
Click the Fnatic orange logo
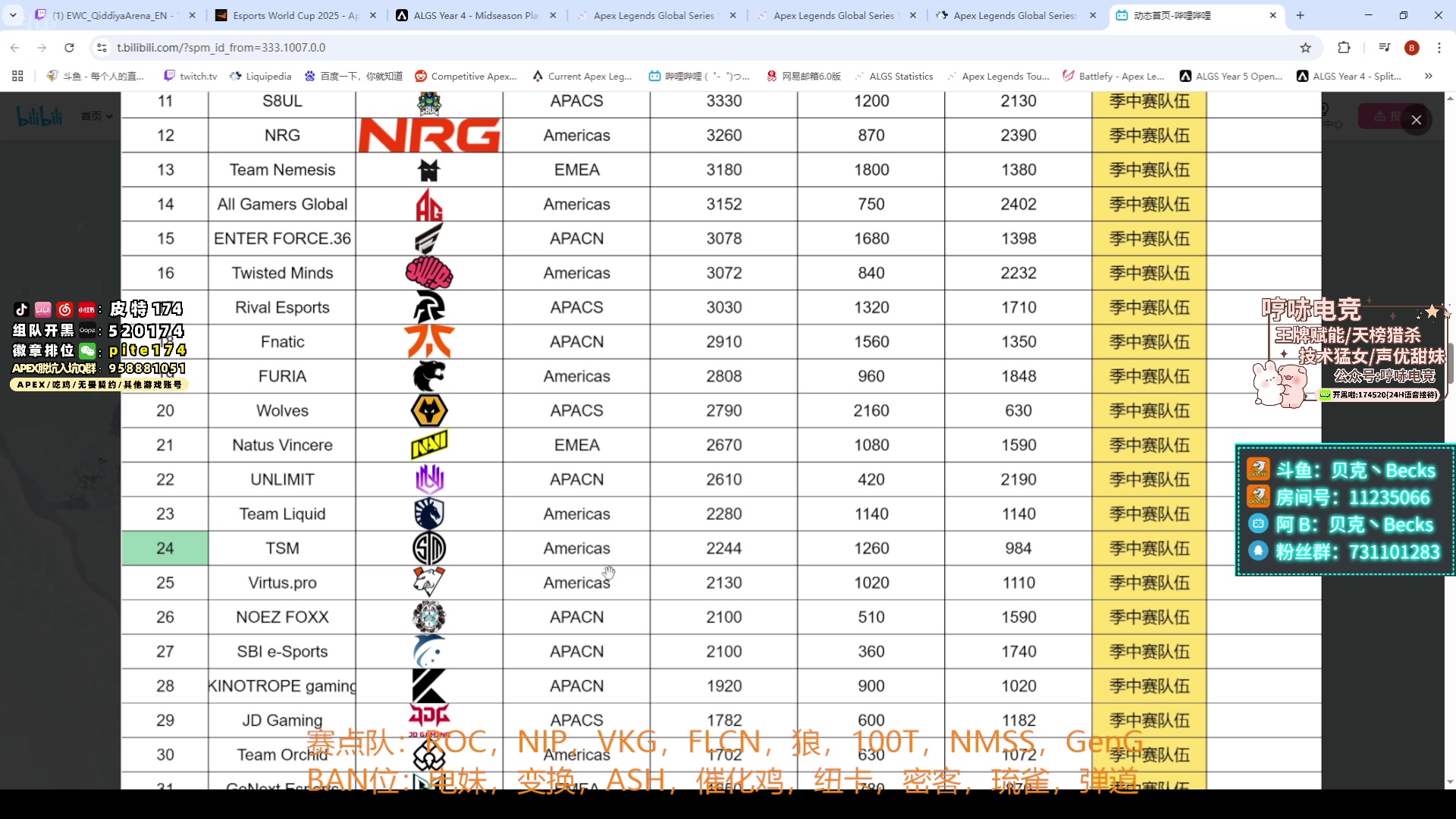point(429,342)
